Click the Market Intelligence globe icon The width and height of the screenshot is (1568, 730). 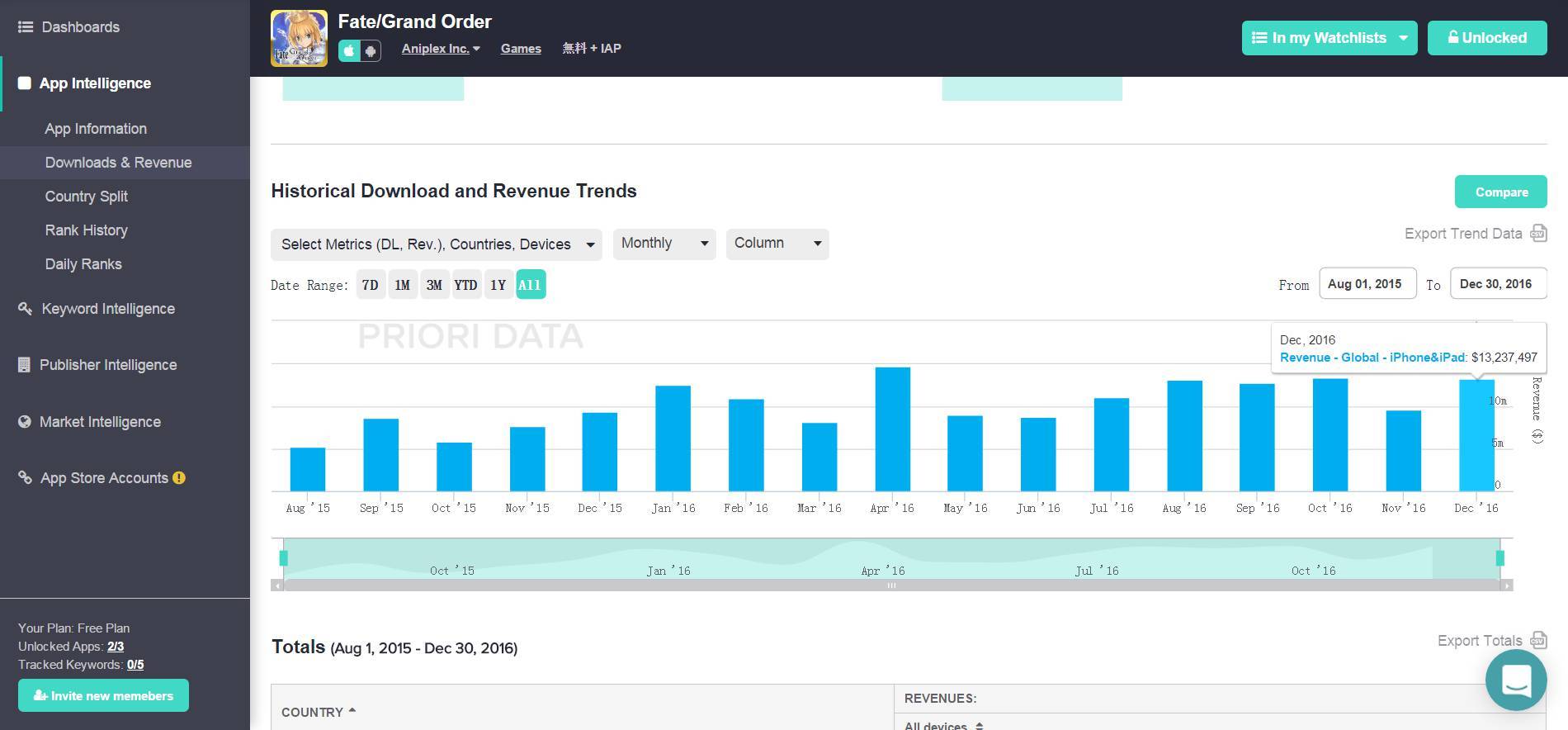[25, 422]
